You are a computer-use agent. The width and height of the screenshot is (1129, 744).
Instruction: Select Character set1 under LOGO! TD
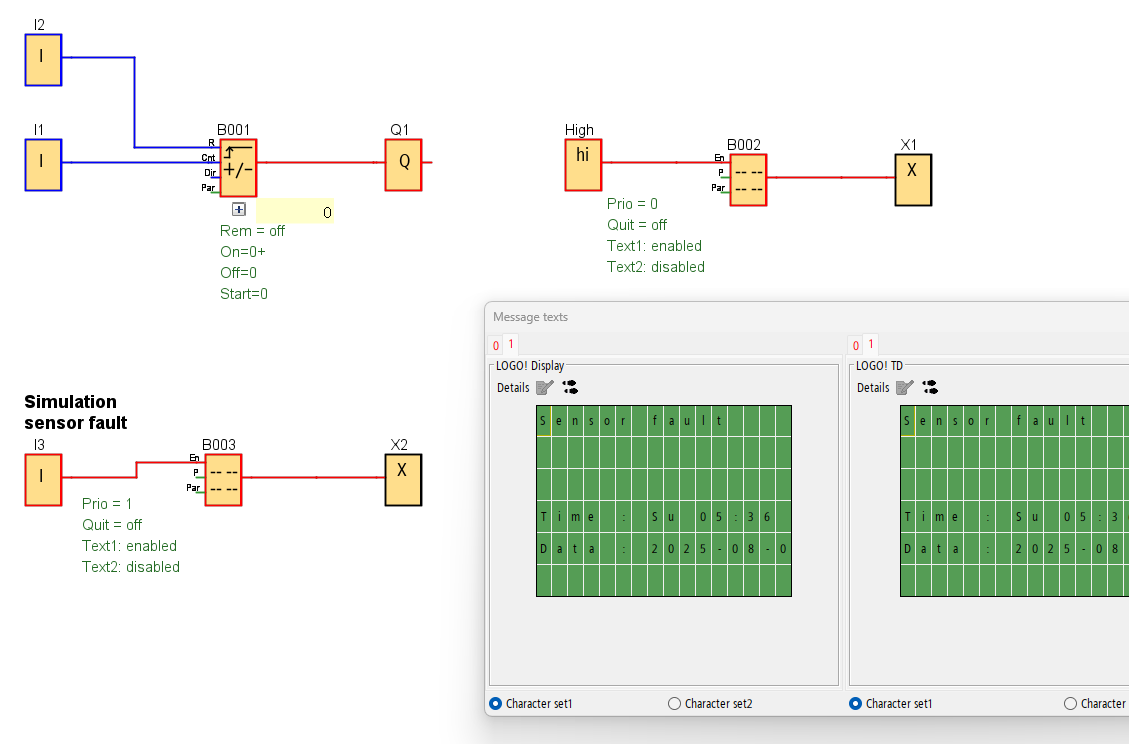coord(856,704)
